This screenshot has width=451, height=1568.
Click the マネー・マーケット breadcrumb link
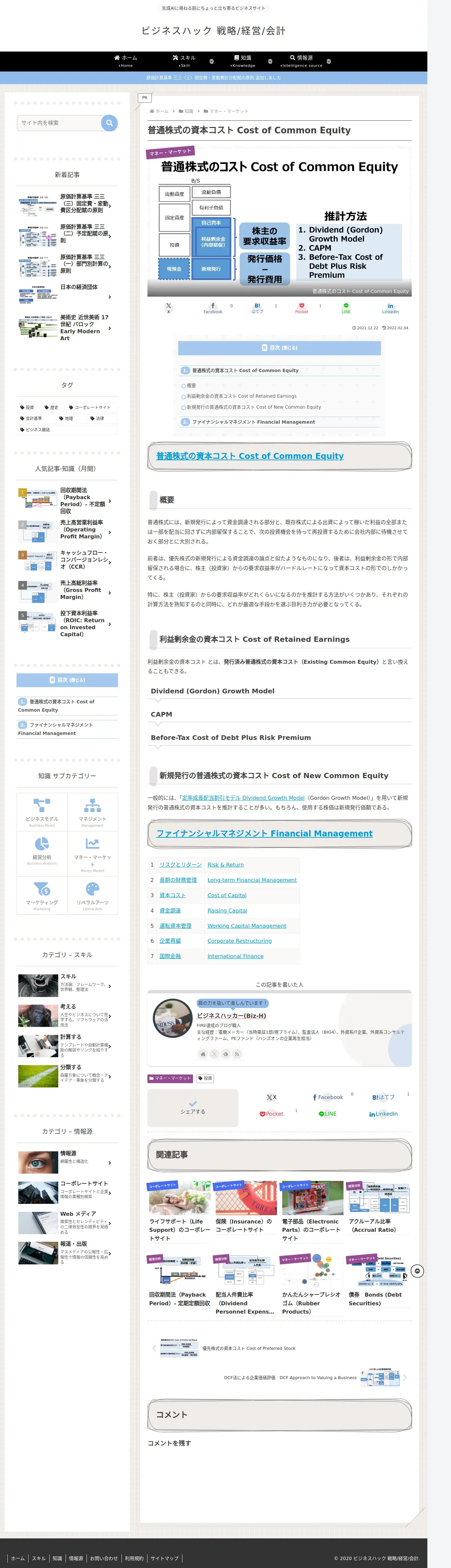pyautogui.click(x=229, y=111)
